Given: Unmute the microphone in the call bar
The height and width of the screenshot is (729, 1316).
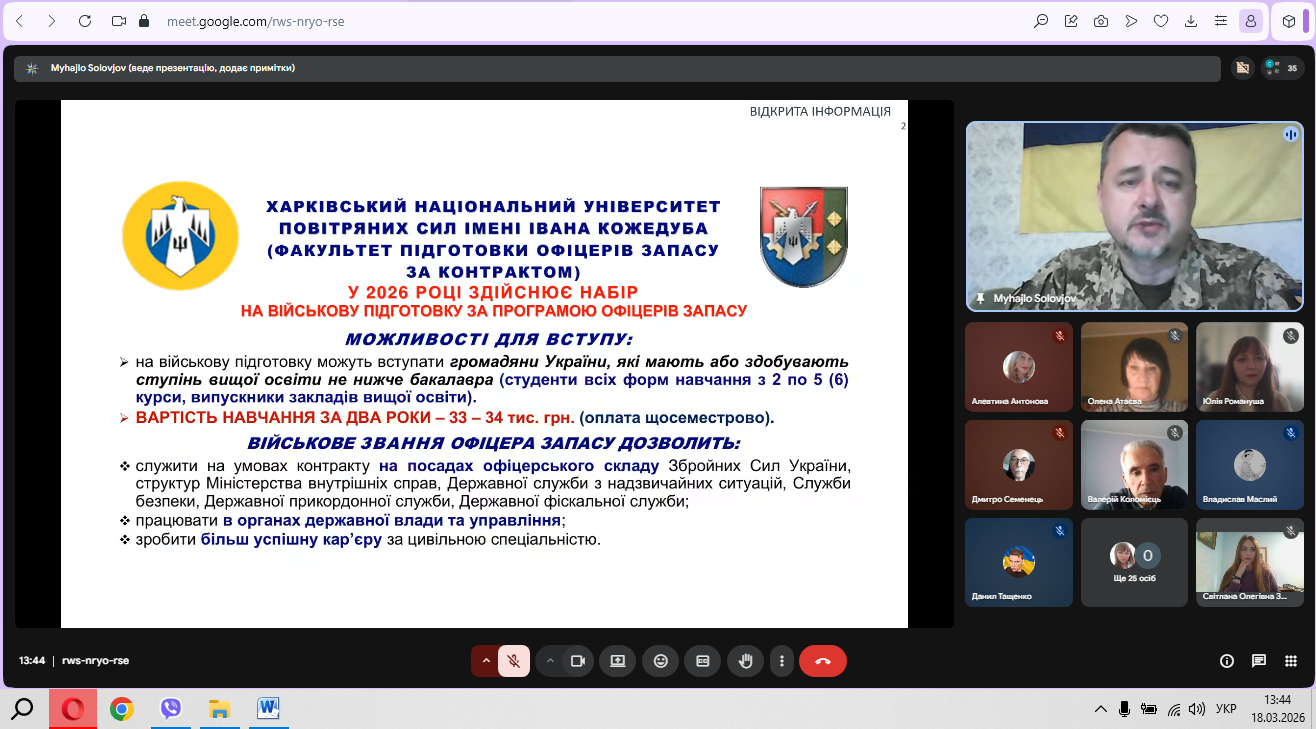Looking at the screenshot, I should pyautogui.click(x=514, y=661).
